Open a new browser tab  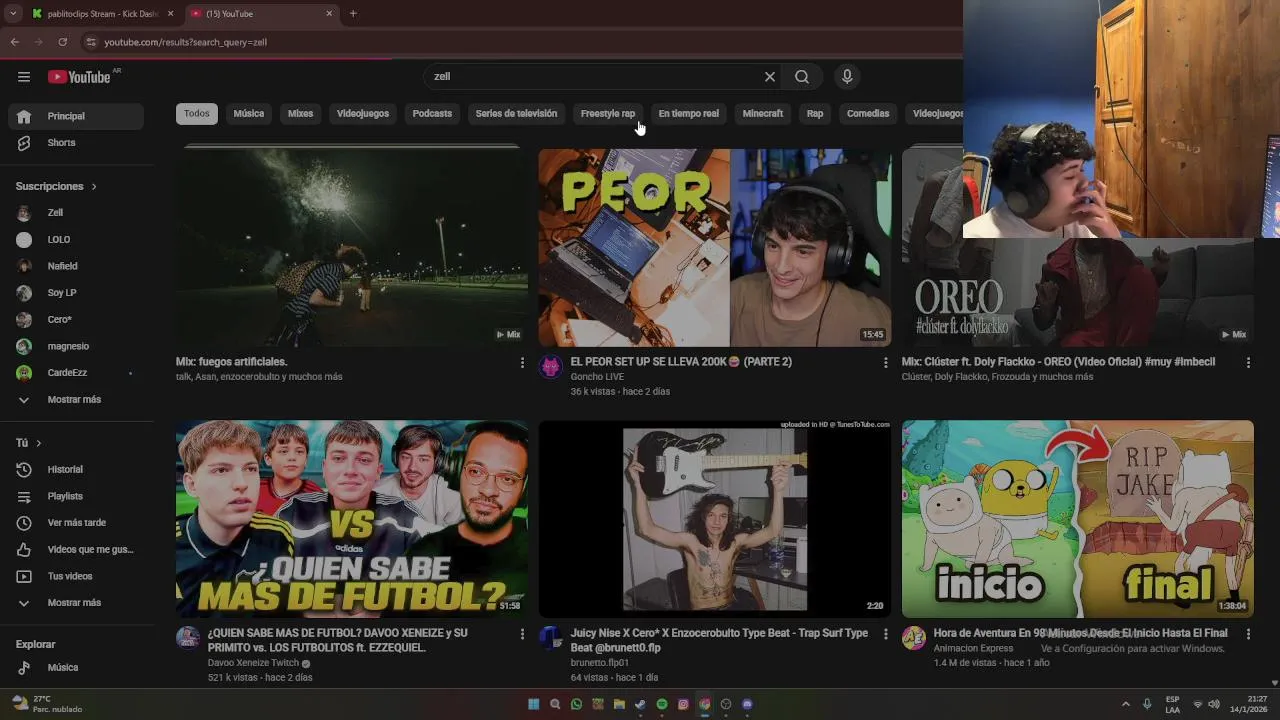pos(353,14)
